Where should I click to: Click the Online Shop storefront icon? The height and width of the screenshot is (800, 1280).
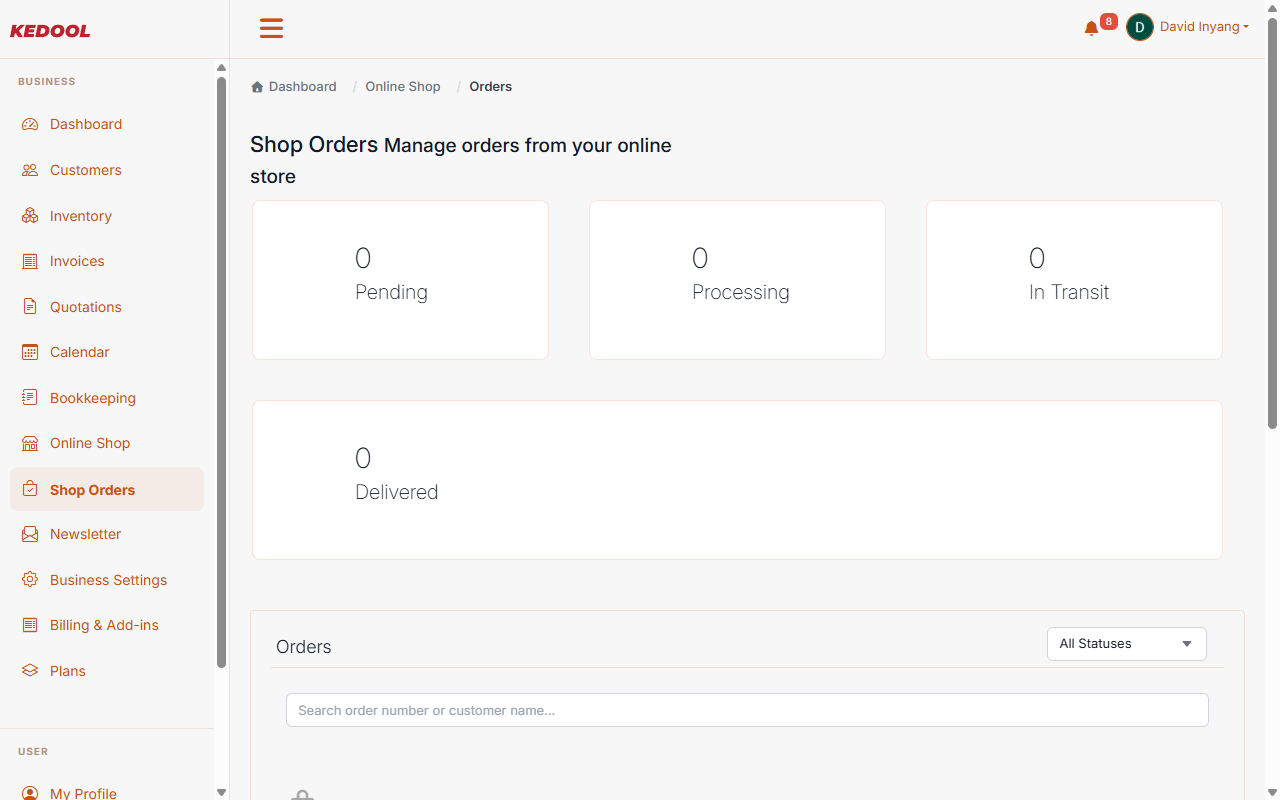30,443
